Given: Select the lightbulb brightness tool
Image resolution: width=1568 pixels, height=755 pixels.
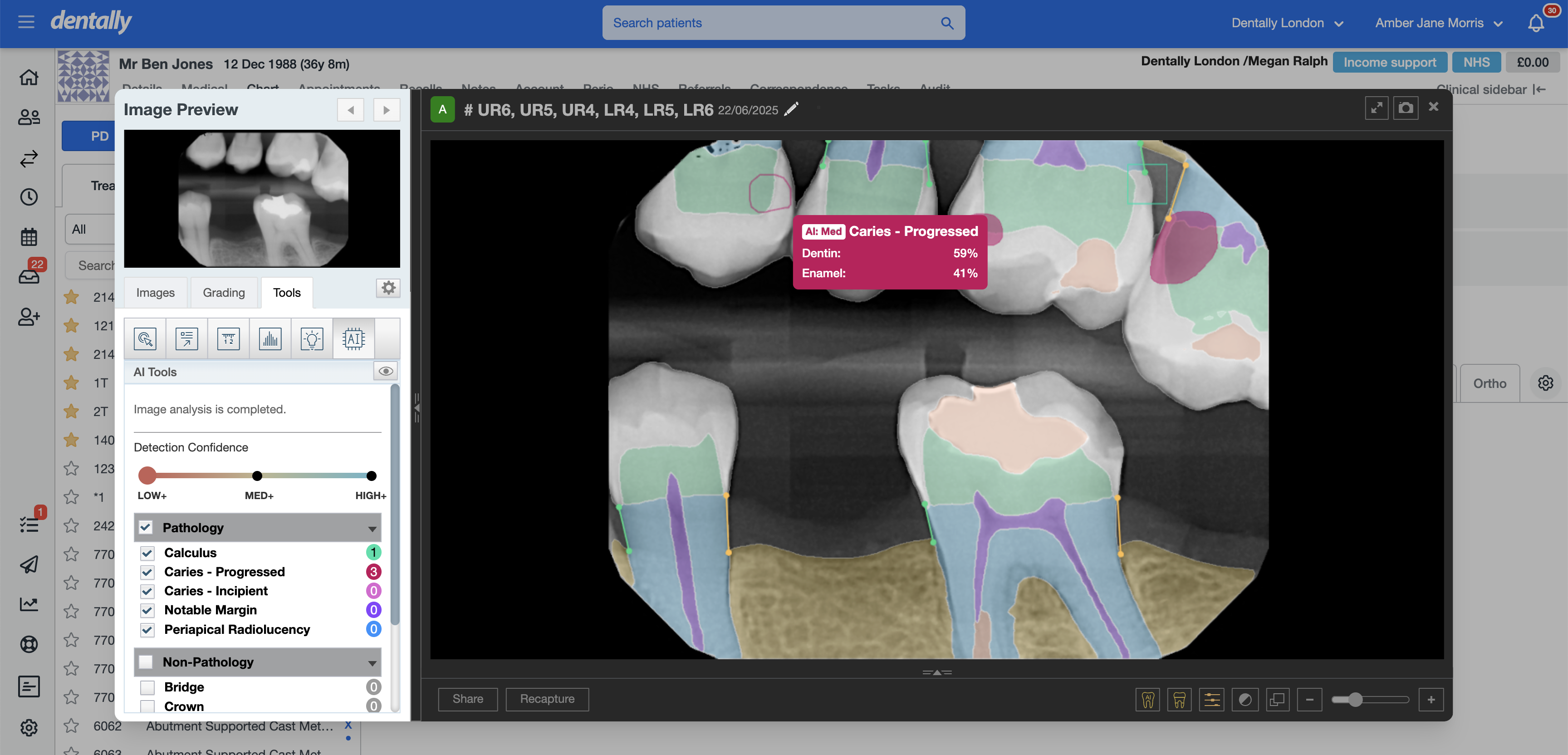Looking at the screenshot, I should pyautogui.click(x=312, y=338).
